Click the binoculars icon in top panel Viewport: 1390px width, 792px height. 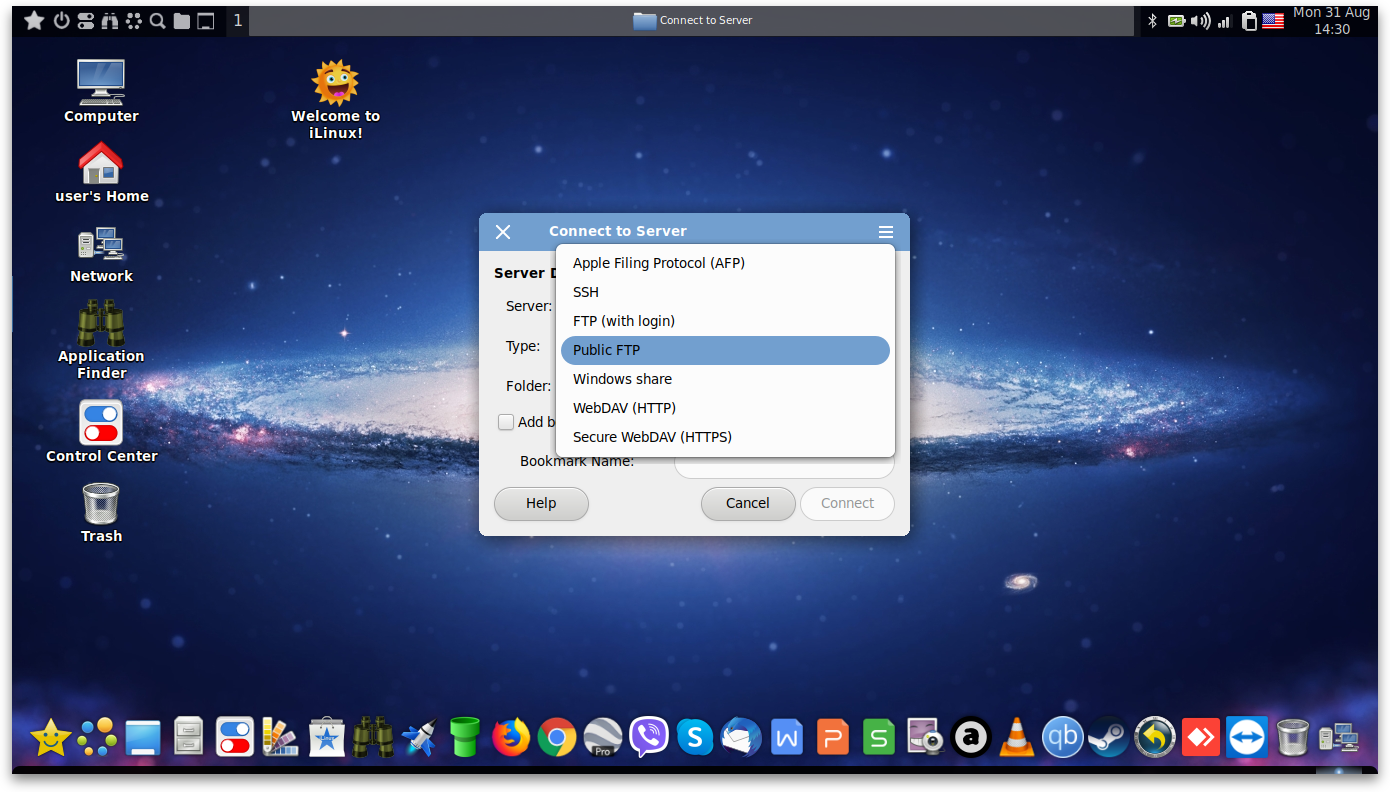[110, 20]
